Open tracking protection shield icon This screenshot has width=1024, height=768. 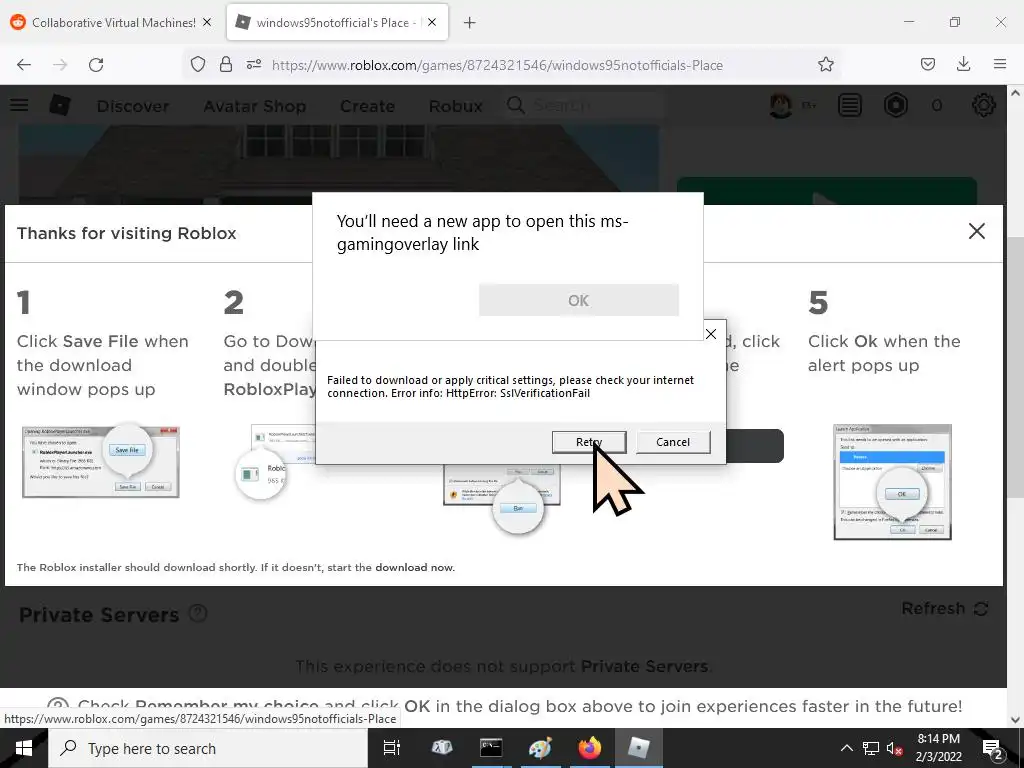point(198,65)
